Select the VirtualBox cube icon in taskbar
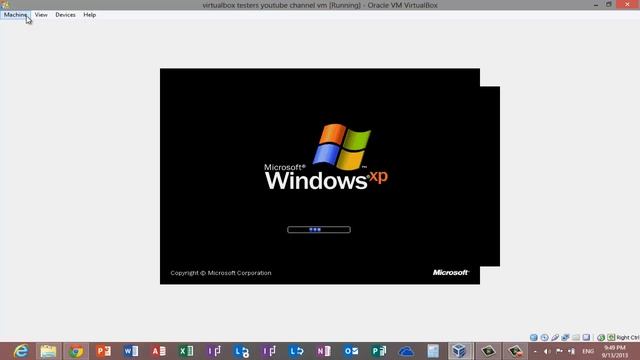The width and height of the screenshot is (640, 360). pyautogui.click(x=460, y=351)
